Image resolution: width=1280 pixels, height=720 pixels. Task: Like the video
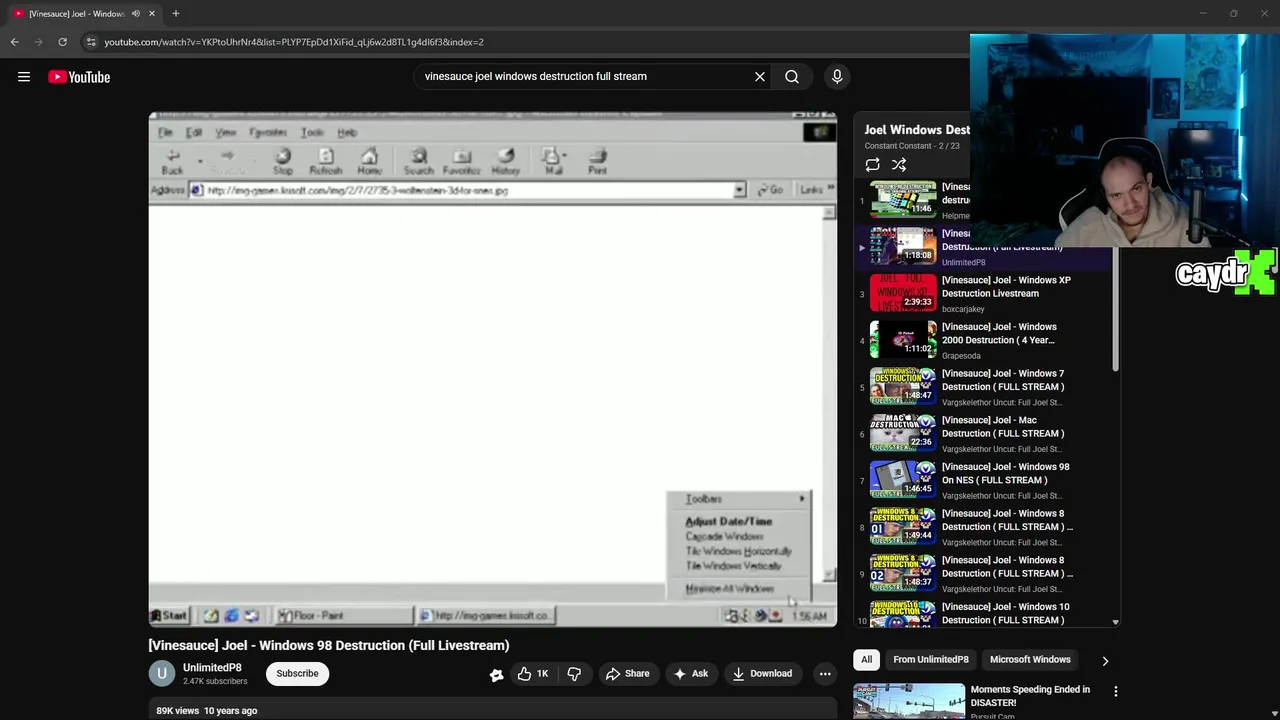tap(532, 674)
